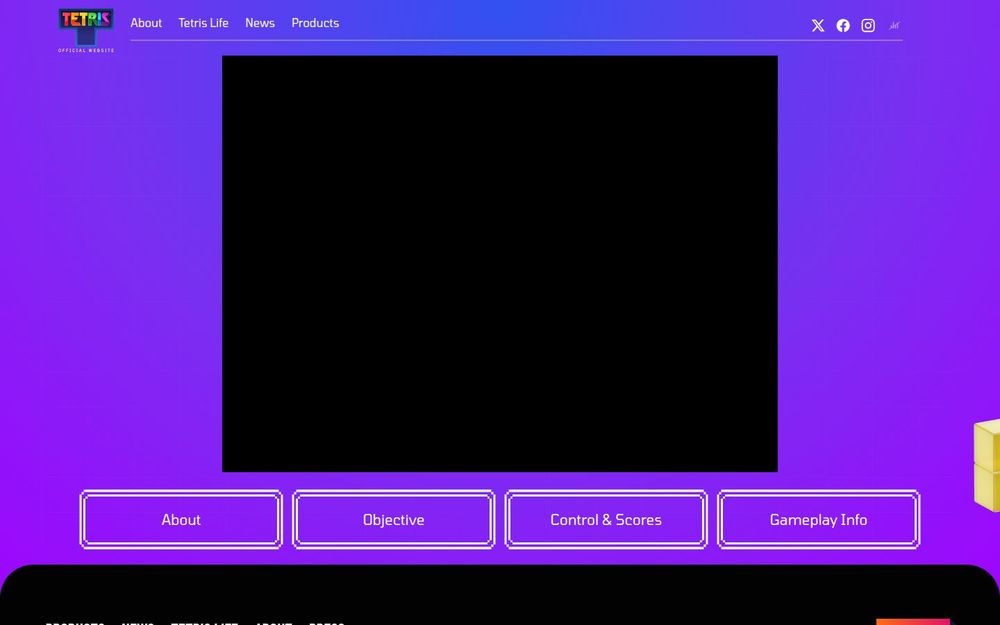The height and width of the screenshot is (625, 1000).
Task: Open the Instagram social link
Action: pos(868,26)
